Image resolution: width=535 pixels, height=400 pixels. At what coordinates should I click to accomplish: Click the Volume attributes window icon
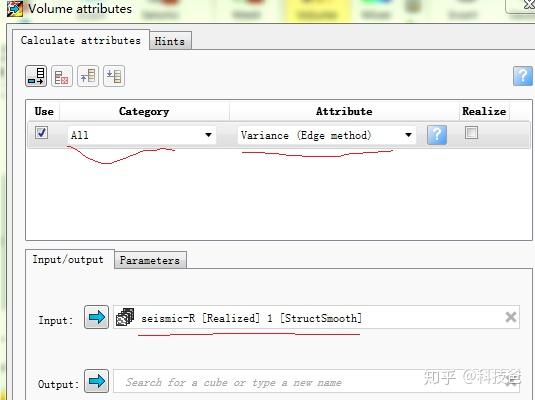pos(15,9)
